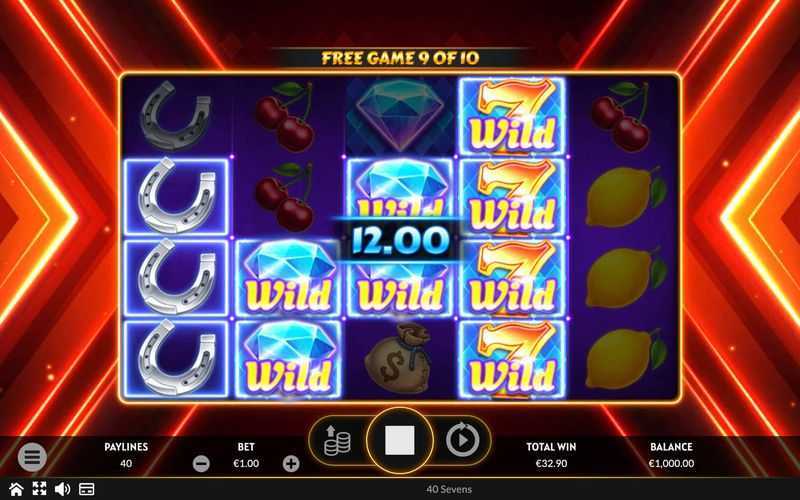Click the dim diamond atop reel three
800x500 pixels.
point(399,115)
